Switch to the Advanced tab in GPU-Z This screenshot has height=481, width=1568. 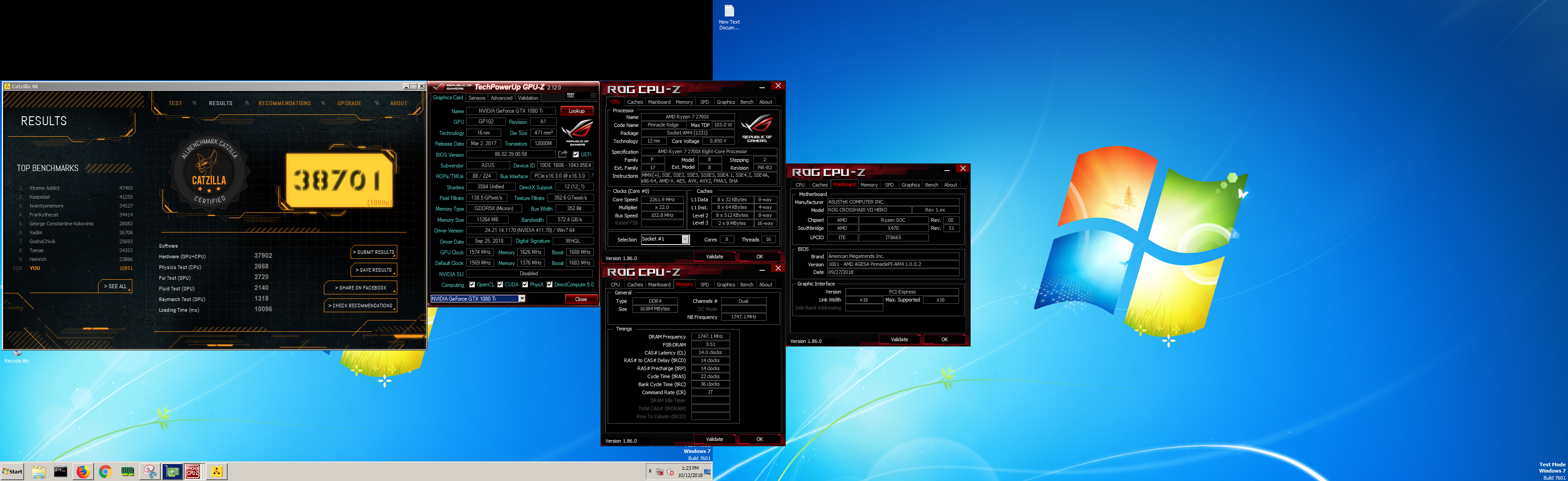click(x=502, y=98)
